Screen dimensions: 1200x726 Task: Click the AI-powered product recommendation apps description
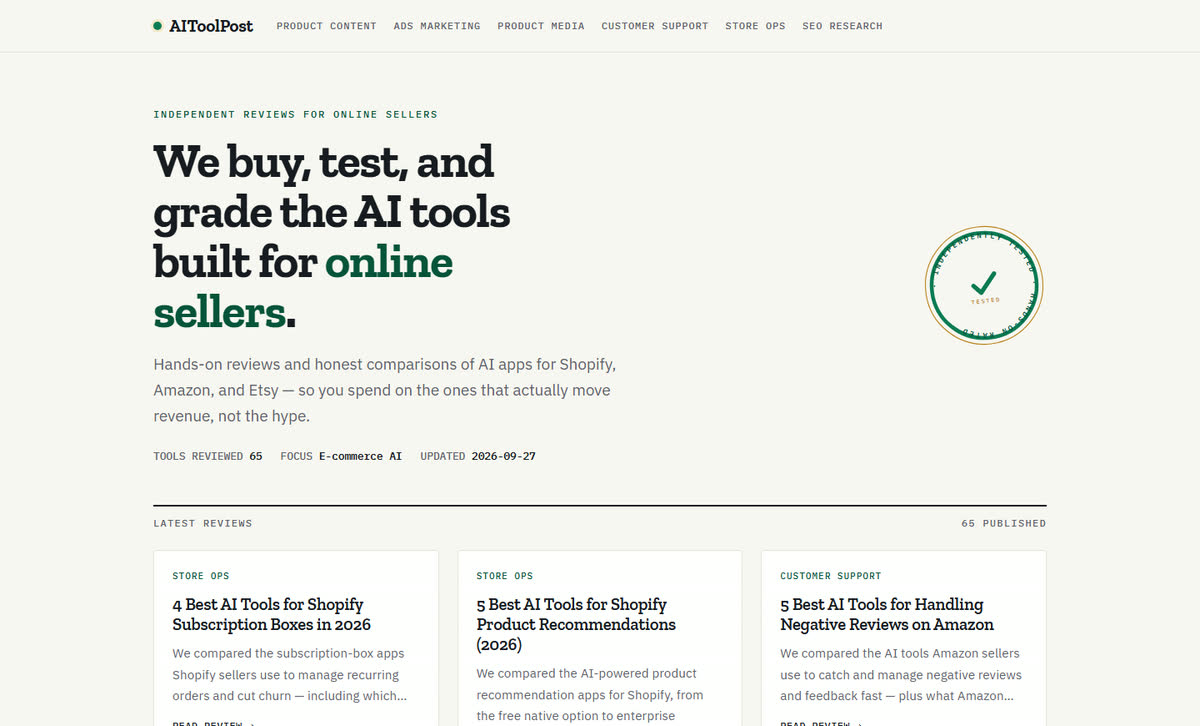tap(590, 694)
